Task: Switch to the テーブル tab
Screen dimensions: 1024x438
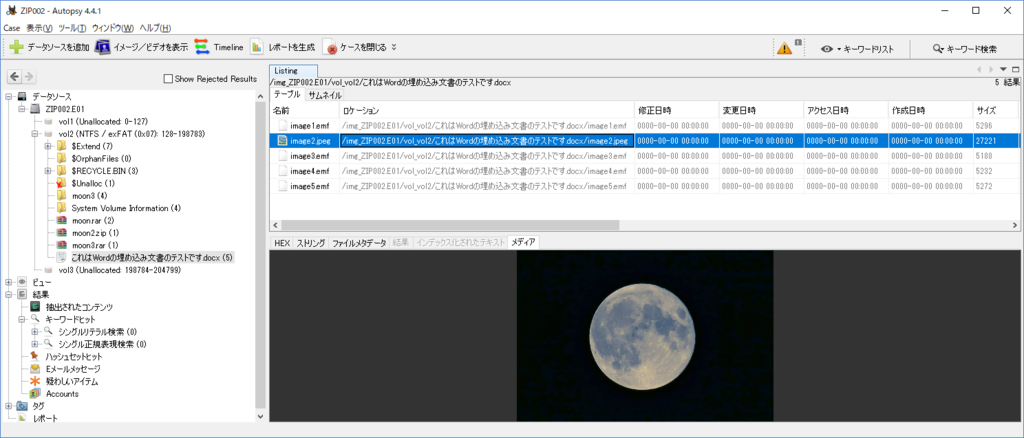Action: tap(287, 95)
